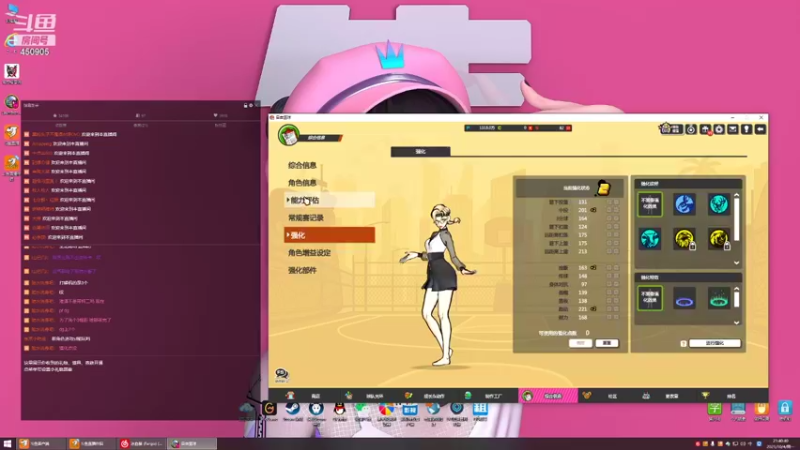Screen dimensions: 800x450
Task: Click the lightbulb hint icon
Action: coord(746,129)
